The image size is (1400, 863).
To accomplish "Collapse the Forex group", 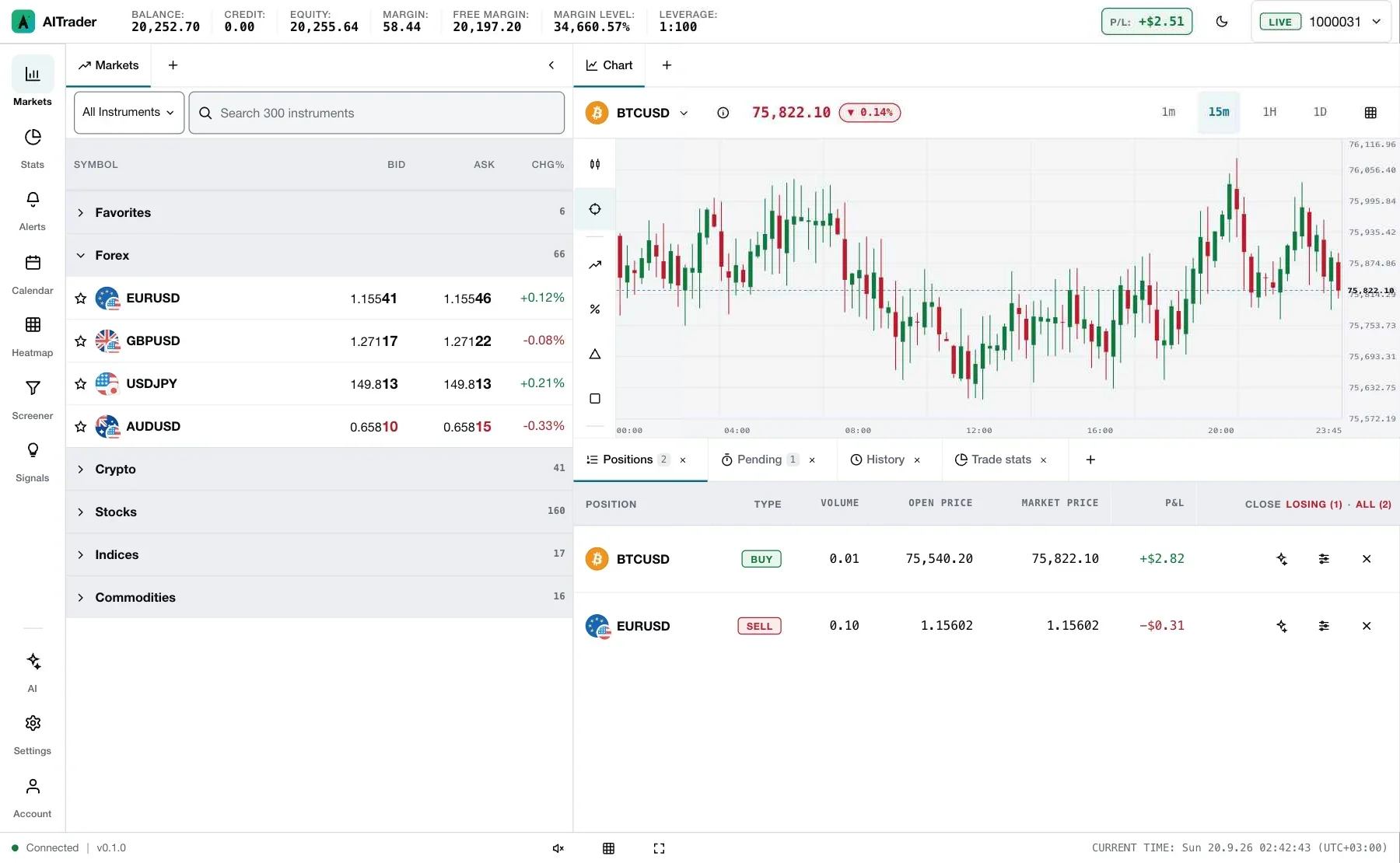I will (x=319, y=255).
